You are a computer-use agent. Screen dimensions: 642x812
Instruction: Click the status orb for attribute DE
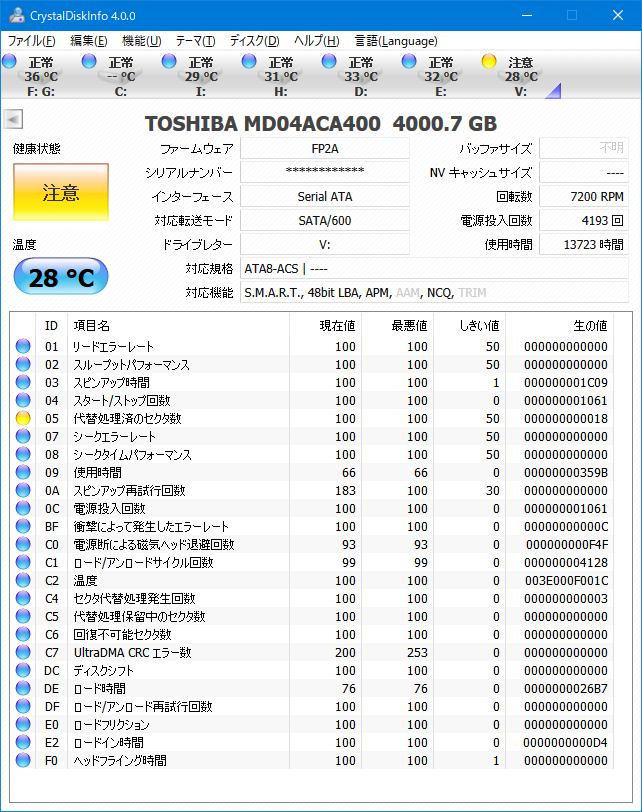click(23, 688)
